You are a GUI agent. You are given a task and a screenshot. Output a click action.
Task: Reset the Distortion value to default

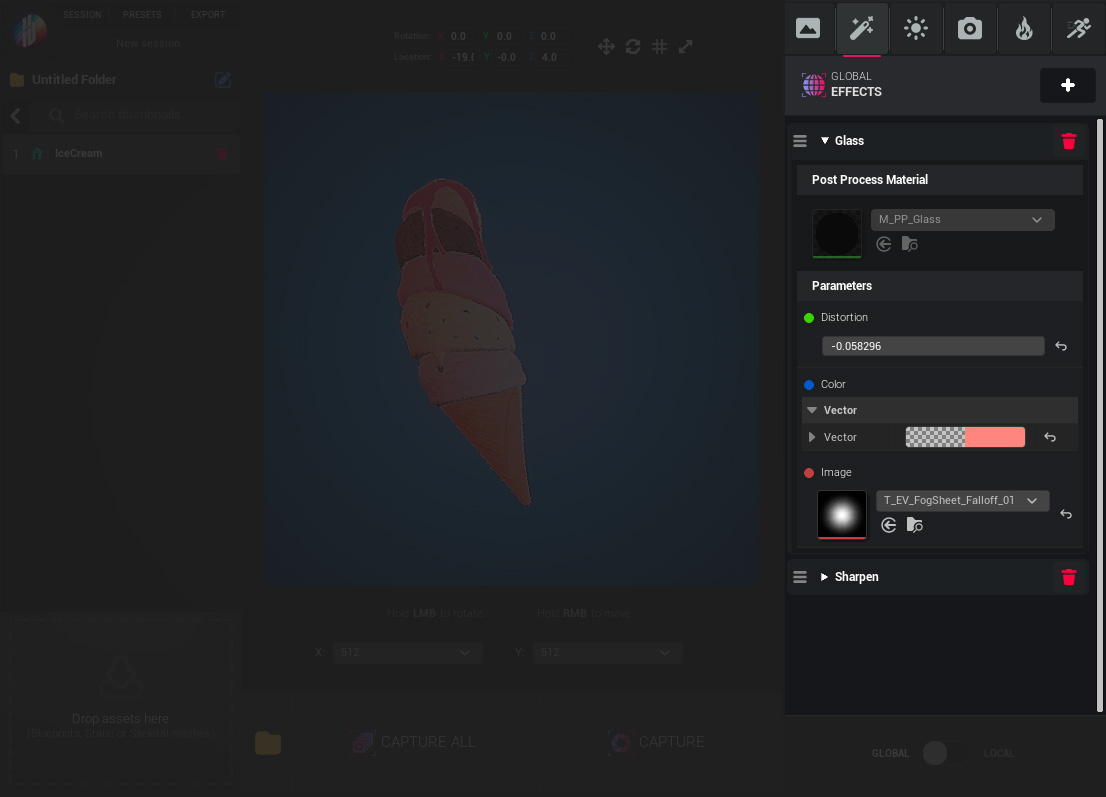click(1061, 346)
